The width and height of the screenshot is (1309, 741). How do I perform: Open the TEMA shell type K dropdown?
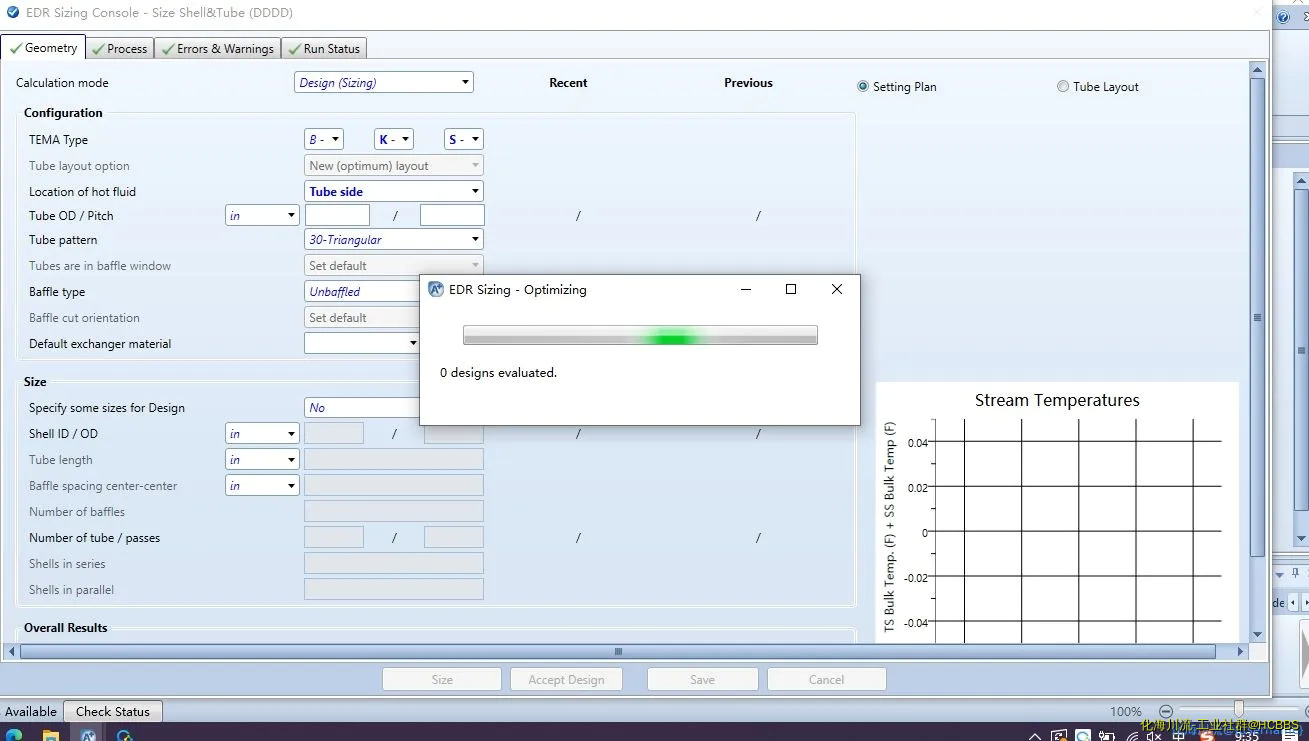point(394,139)
